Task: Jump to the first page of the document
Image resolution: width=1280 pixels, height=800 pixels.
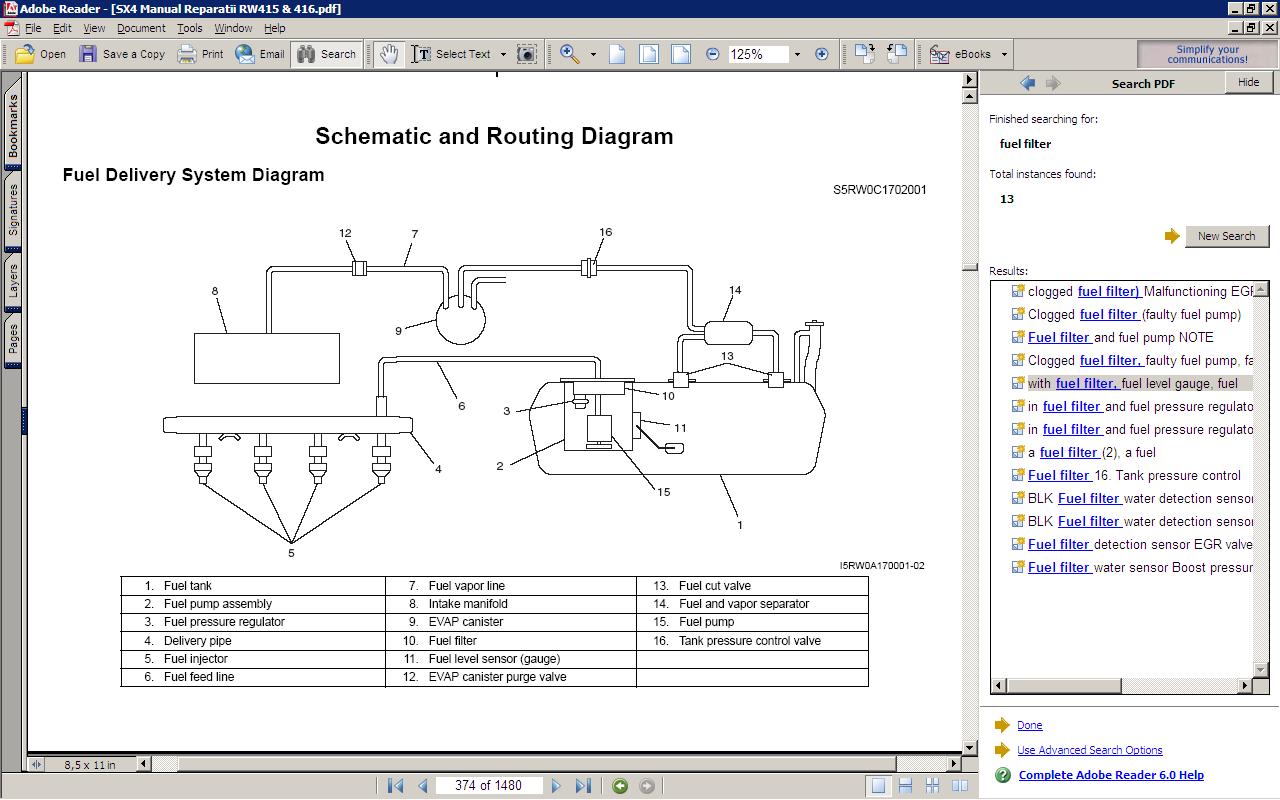Action: (395, 786)
